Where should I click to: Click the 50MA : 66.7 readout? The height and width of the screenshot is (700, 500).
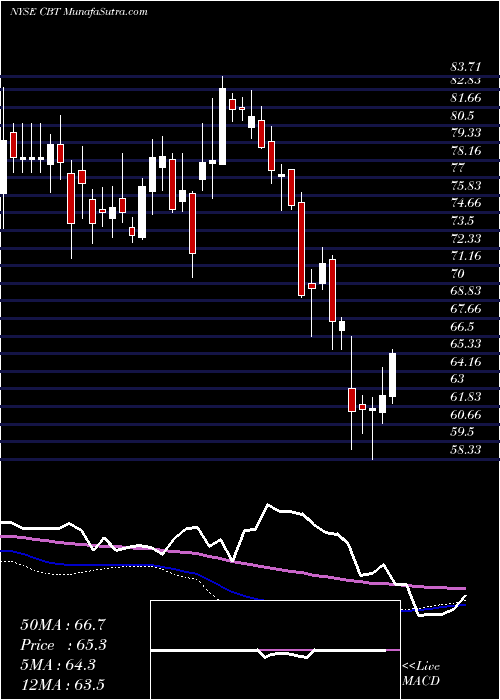point(63,625)
